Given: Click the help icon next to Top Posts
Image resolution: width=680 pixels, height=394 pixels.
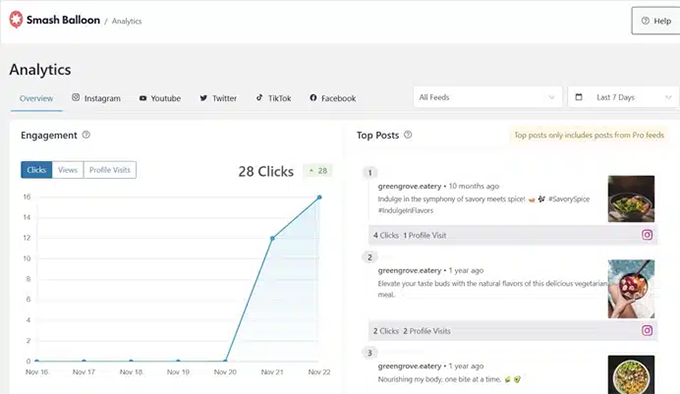Looking at the screenshot, I should point(408,135).
